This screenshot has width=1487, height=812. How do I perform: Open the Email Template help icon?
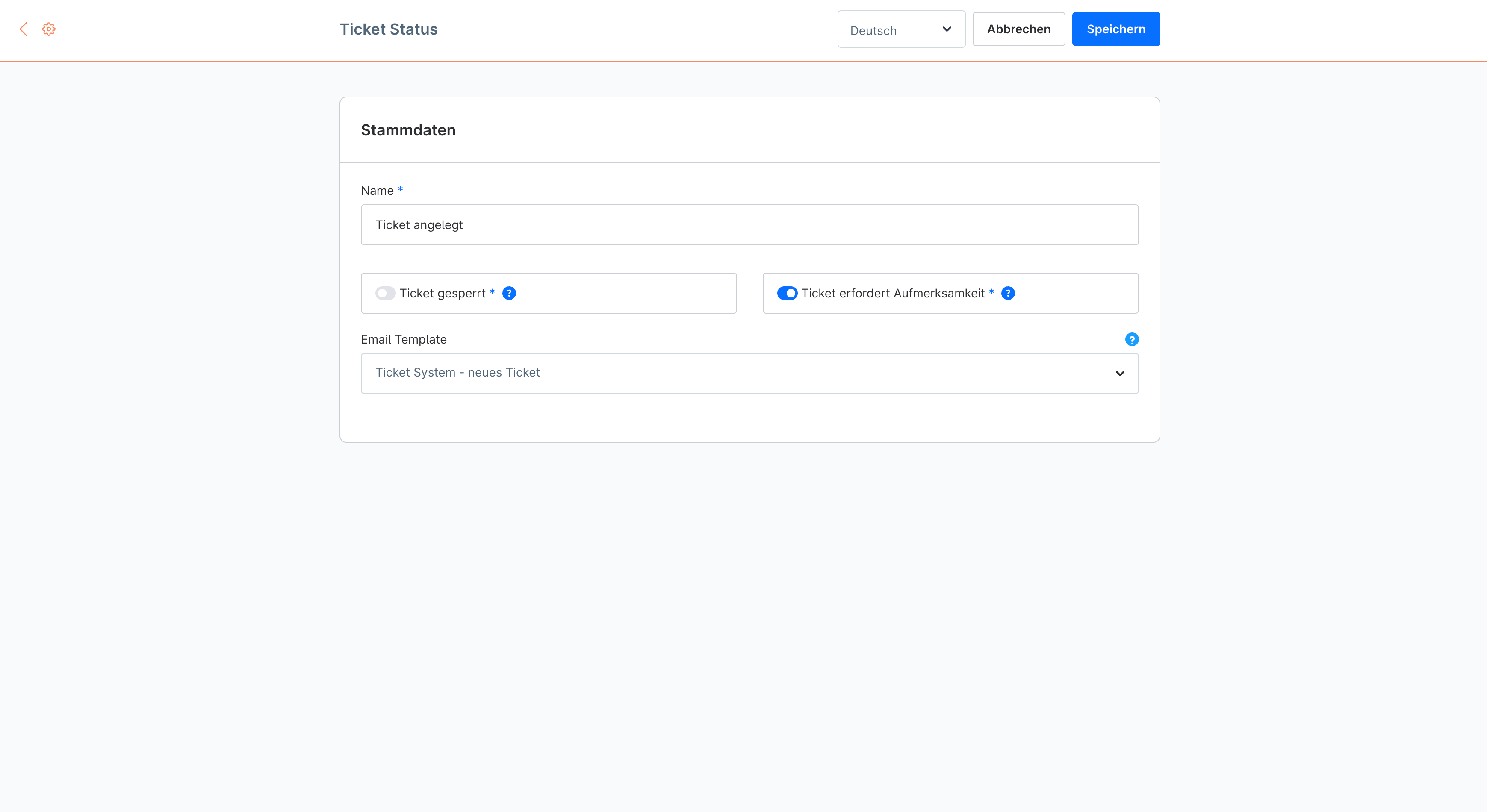(x=1131, y=339)
